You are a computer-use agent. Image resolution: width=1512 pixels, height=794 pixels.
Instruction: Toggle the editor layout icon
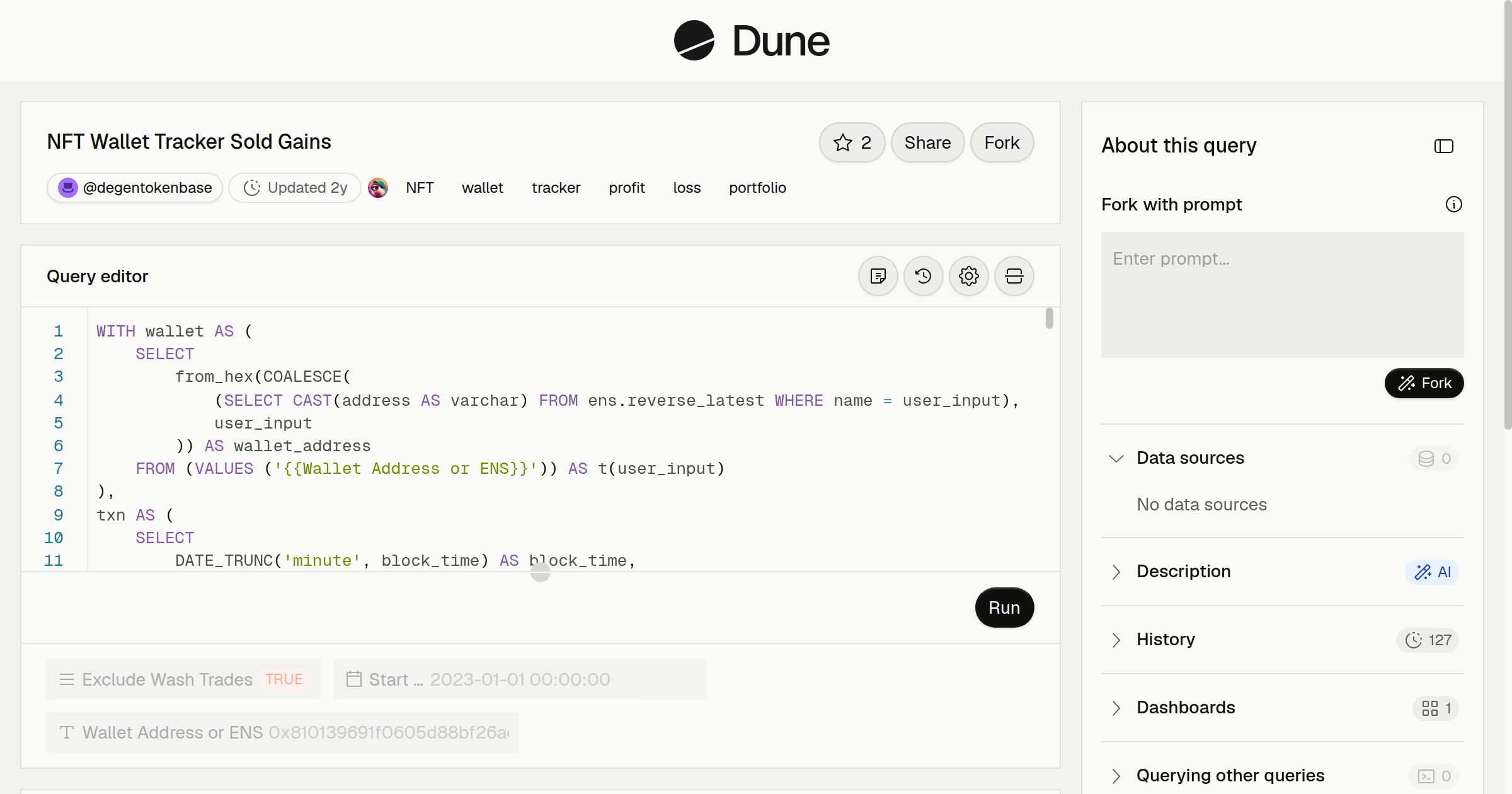(x=1014, y=276)
